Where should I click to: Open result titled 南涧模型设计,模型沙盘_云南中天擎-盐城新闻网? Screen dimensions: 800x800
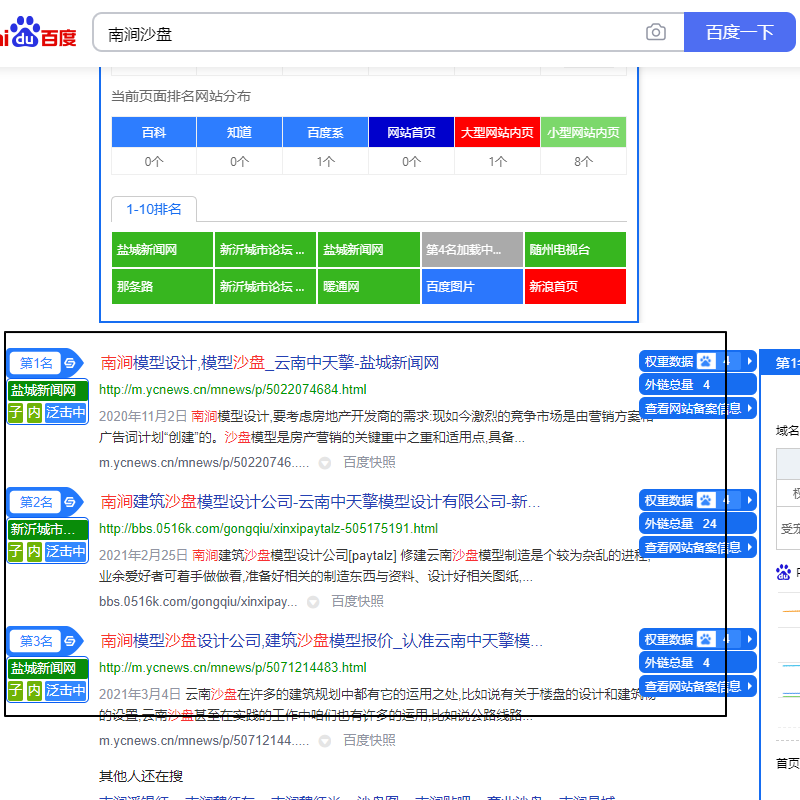(269, 363)
